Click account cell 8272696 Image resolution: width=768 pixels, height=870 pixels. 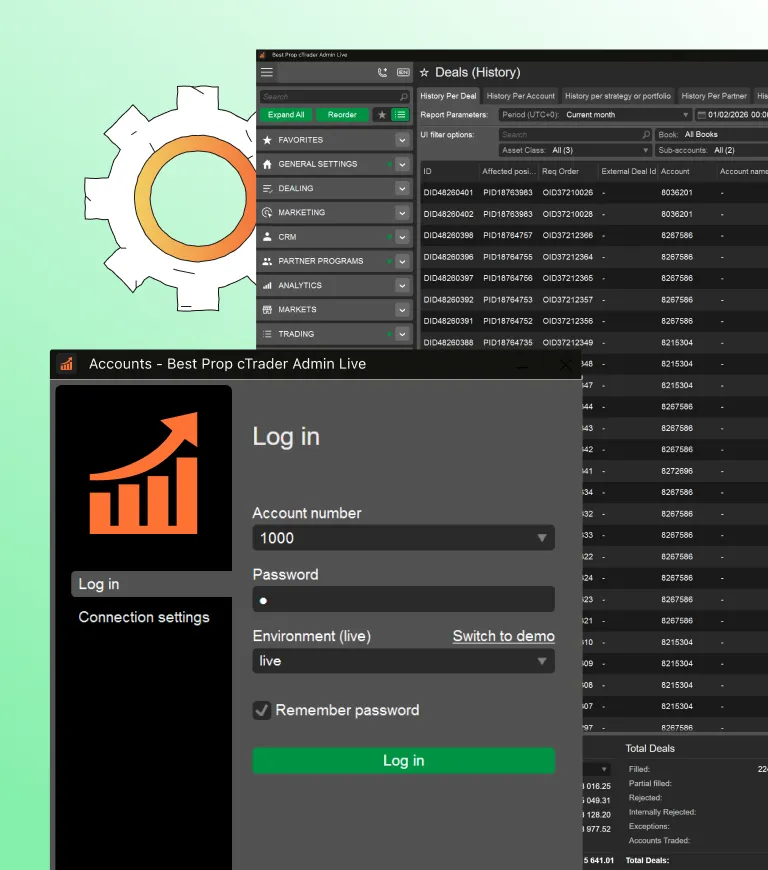[677, 471]
